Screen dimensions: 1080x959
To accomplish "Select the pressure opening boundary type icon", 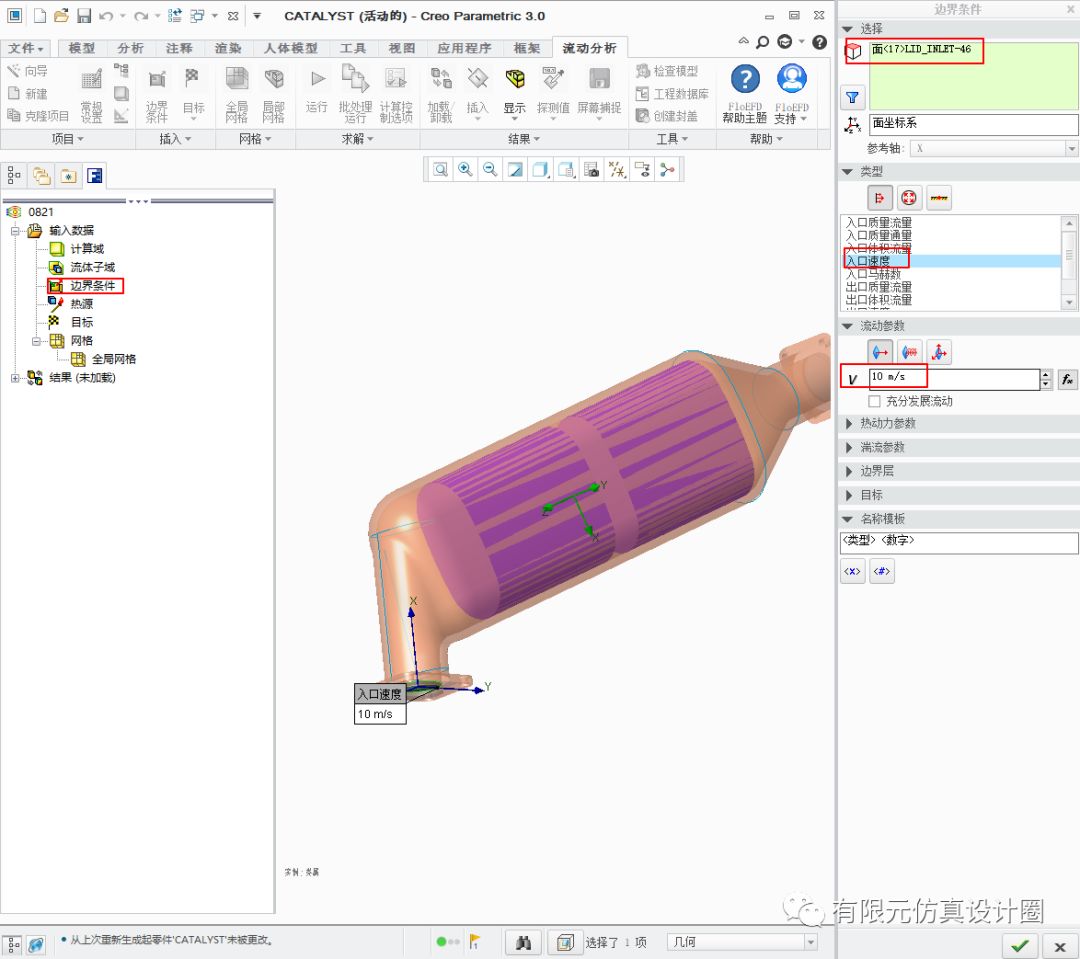I will (909, 198).
